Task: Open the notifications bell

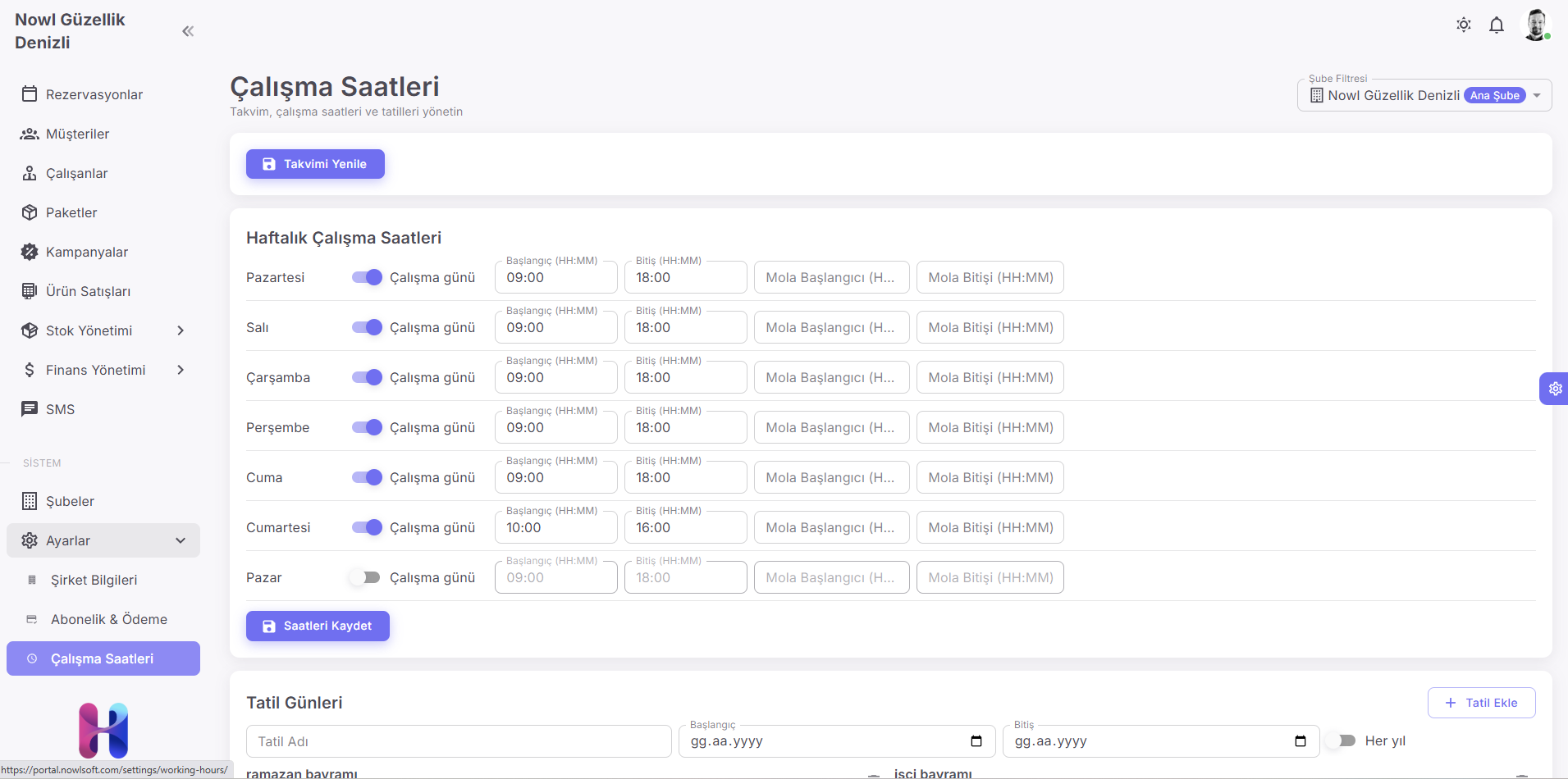Action: pyautogui.click(x=1496, y=25)
